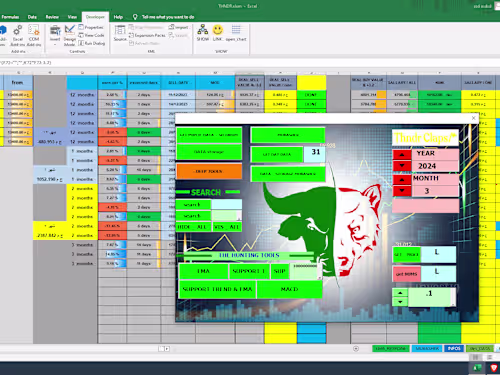Open Excel Add-ins gear icon
The width and height of the screenshot is (500, 375).
[x=17, y=31]
